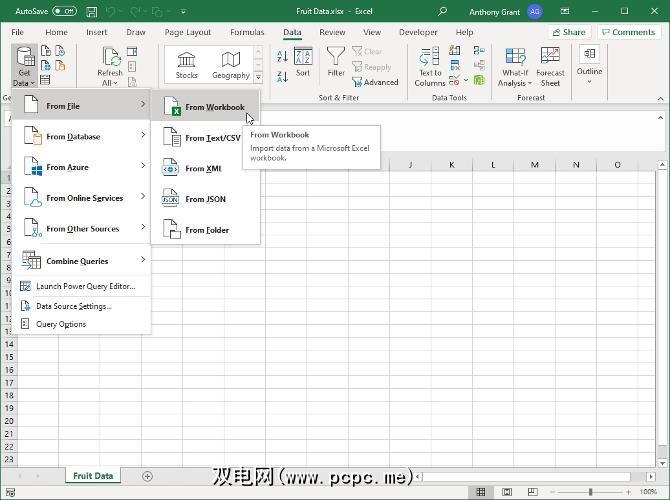Click the Share button
This screenshot has height=500, width=670.
pos(569,32)
